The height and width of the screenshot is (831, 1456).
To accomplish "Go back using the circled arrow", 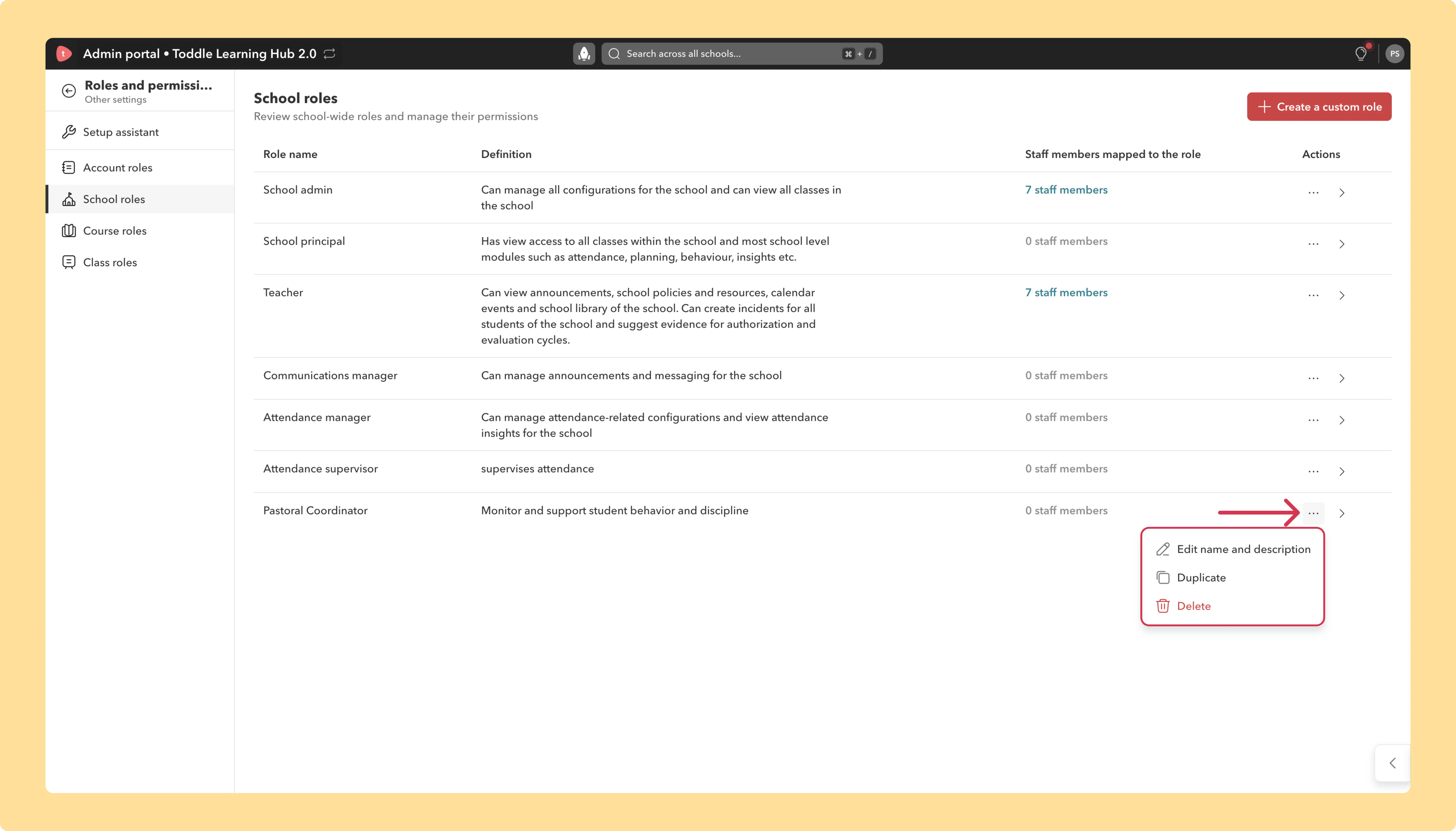I will click(x=68, y=91).
